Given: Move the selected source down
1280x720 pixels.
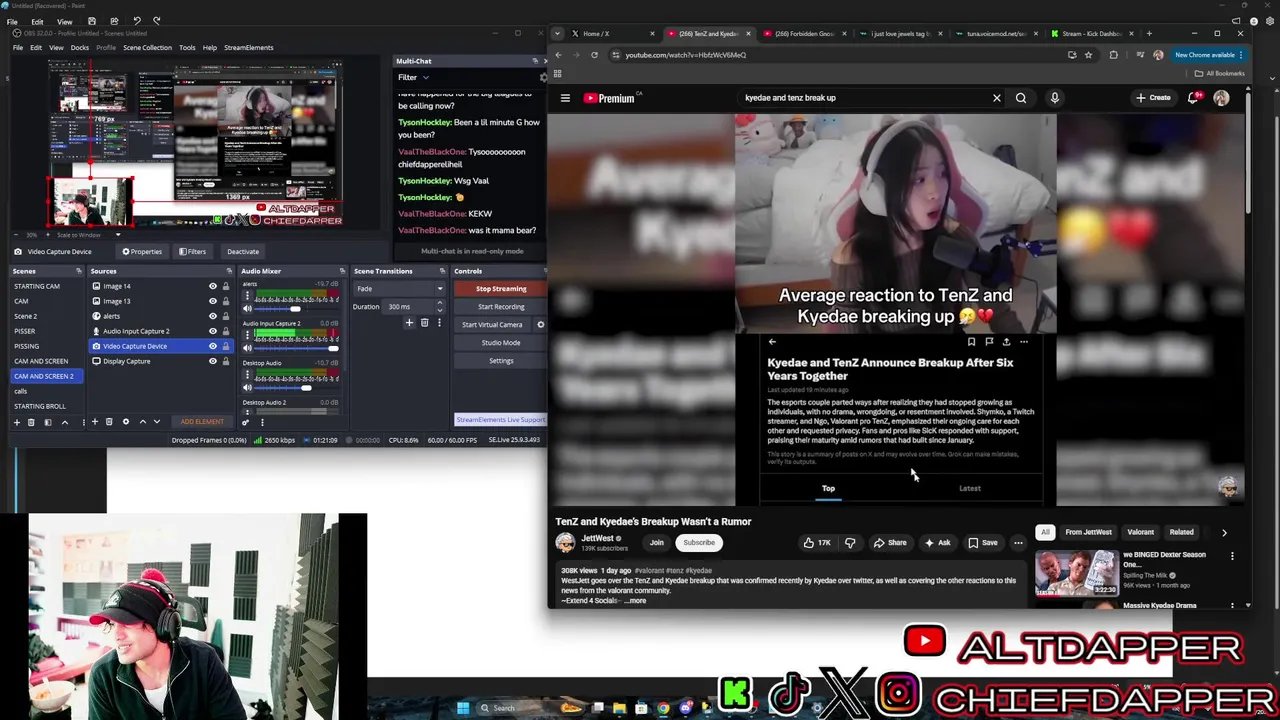Looking at the screenshot, I should pos(156,422).
